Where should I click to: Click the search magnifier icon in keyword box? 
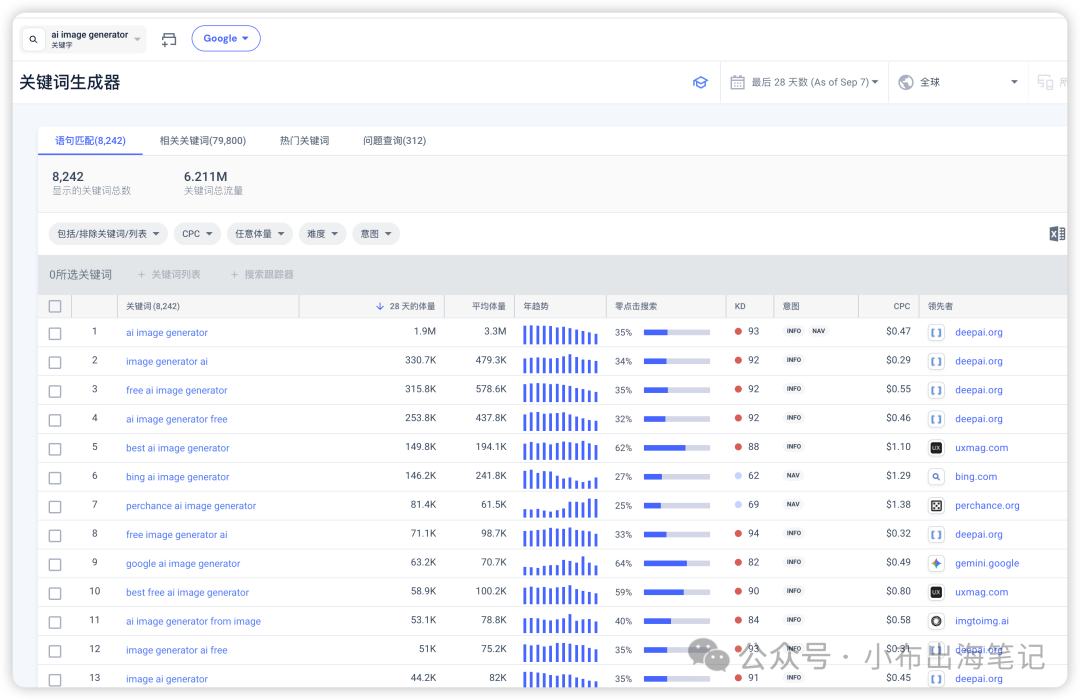point(33,40)
